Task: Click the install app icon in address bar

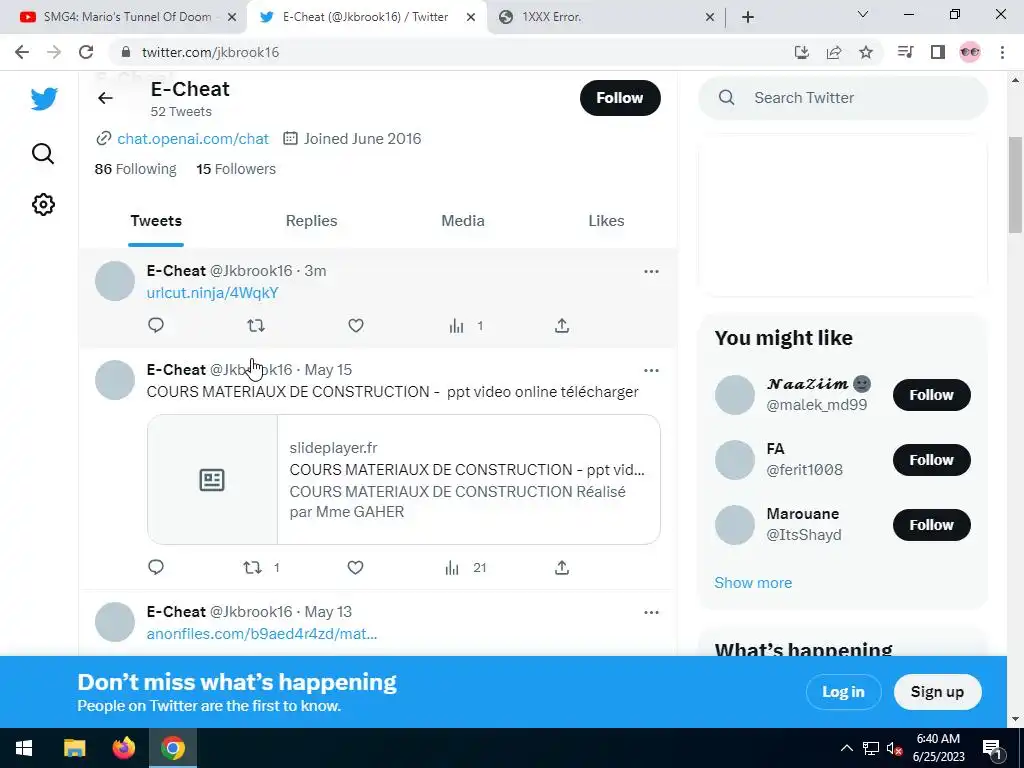Action: (x=802, y=52)
